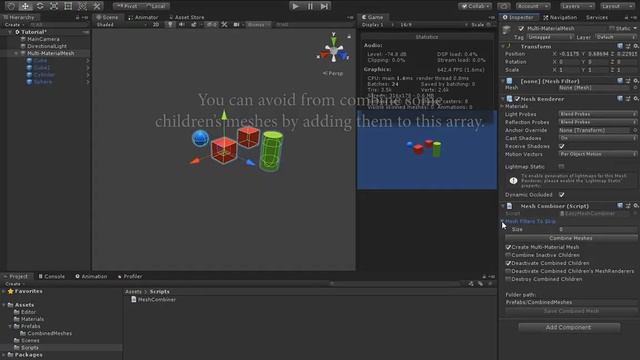
Task: Switch to the Profiler tab
Action: click(x=130, y=276)
